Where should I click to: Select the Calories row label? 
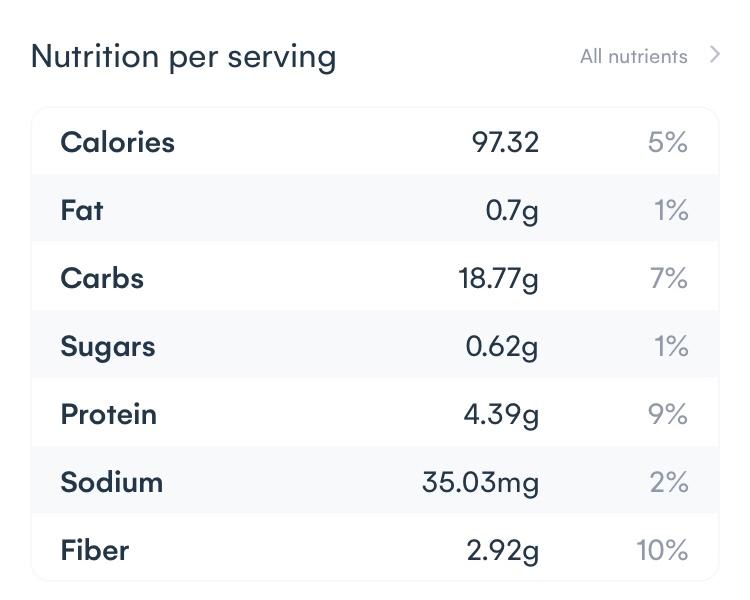point(117,142)
